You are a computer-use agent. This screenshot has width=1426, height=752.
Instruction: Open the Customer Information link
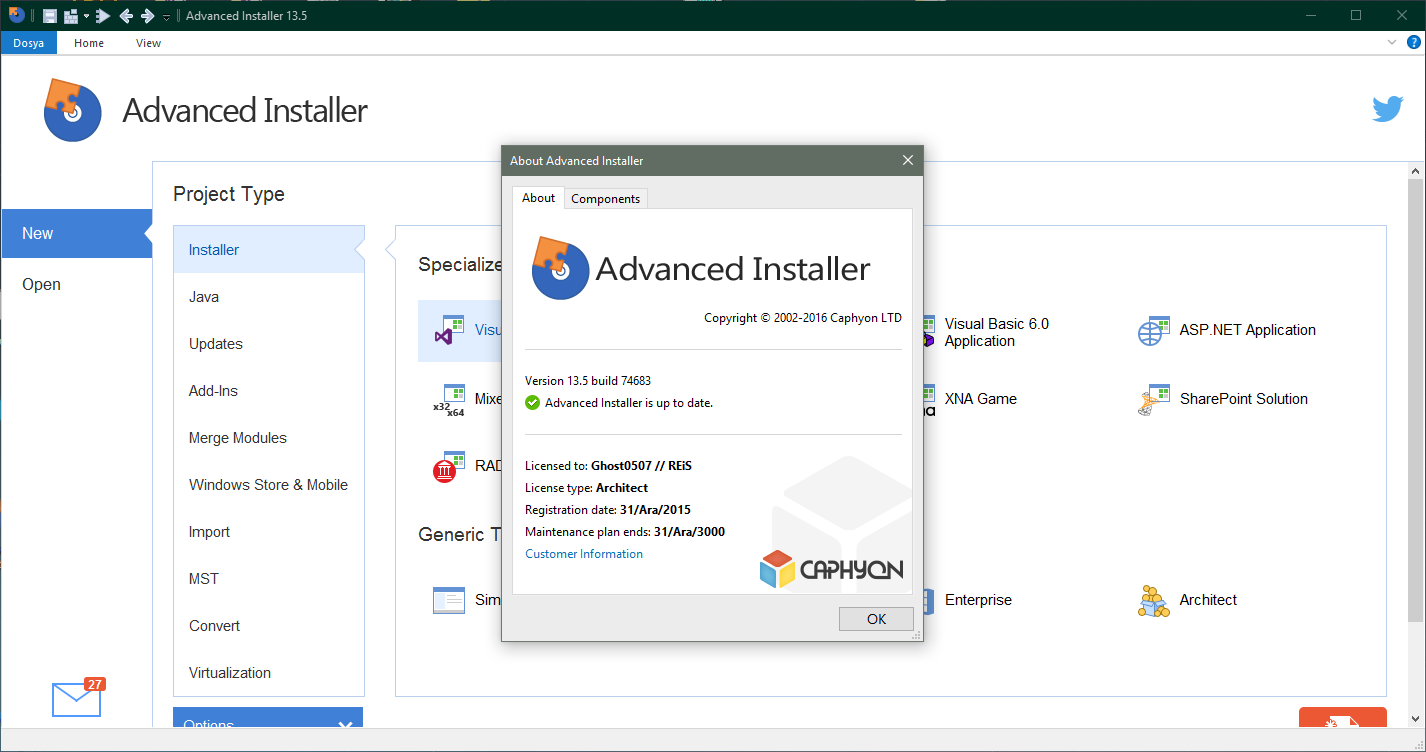[x=584, y=554]
